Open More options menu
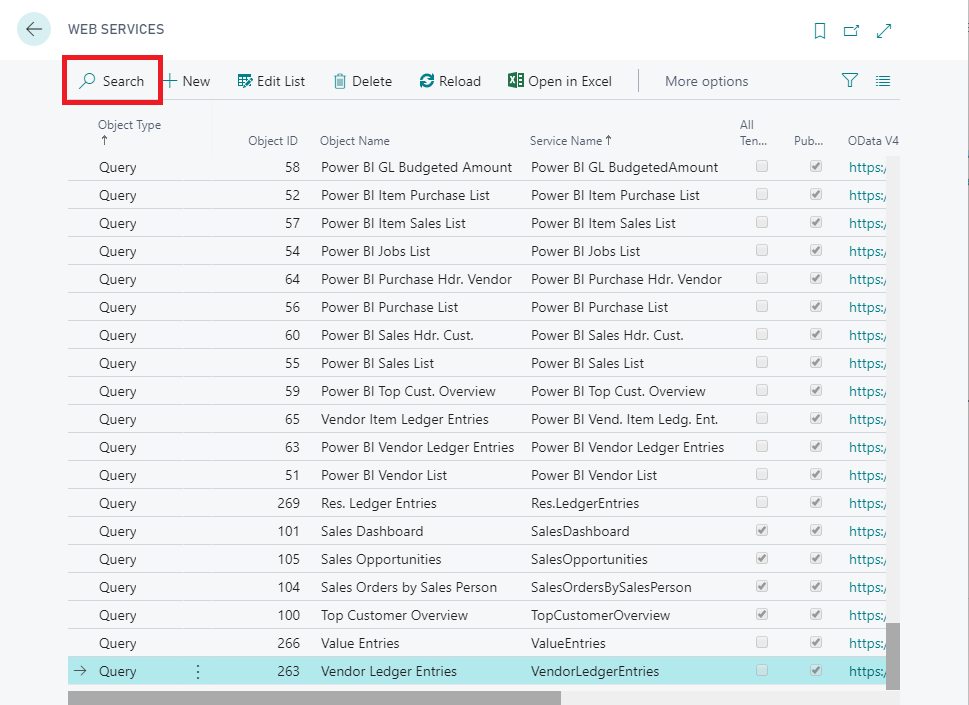Screen dimensions: 969x705 click(x=706, y=81)
